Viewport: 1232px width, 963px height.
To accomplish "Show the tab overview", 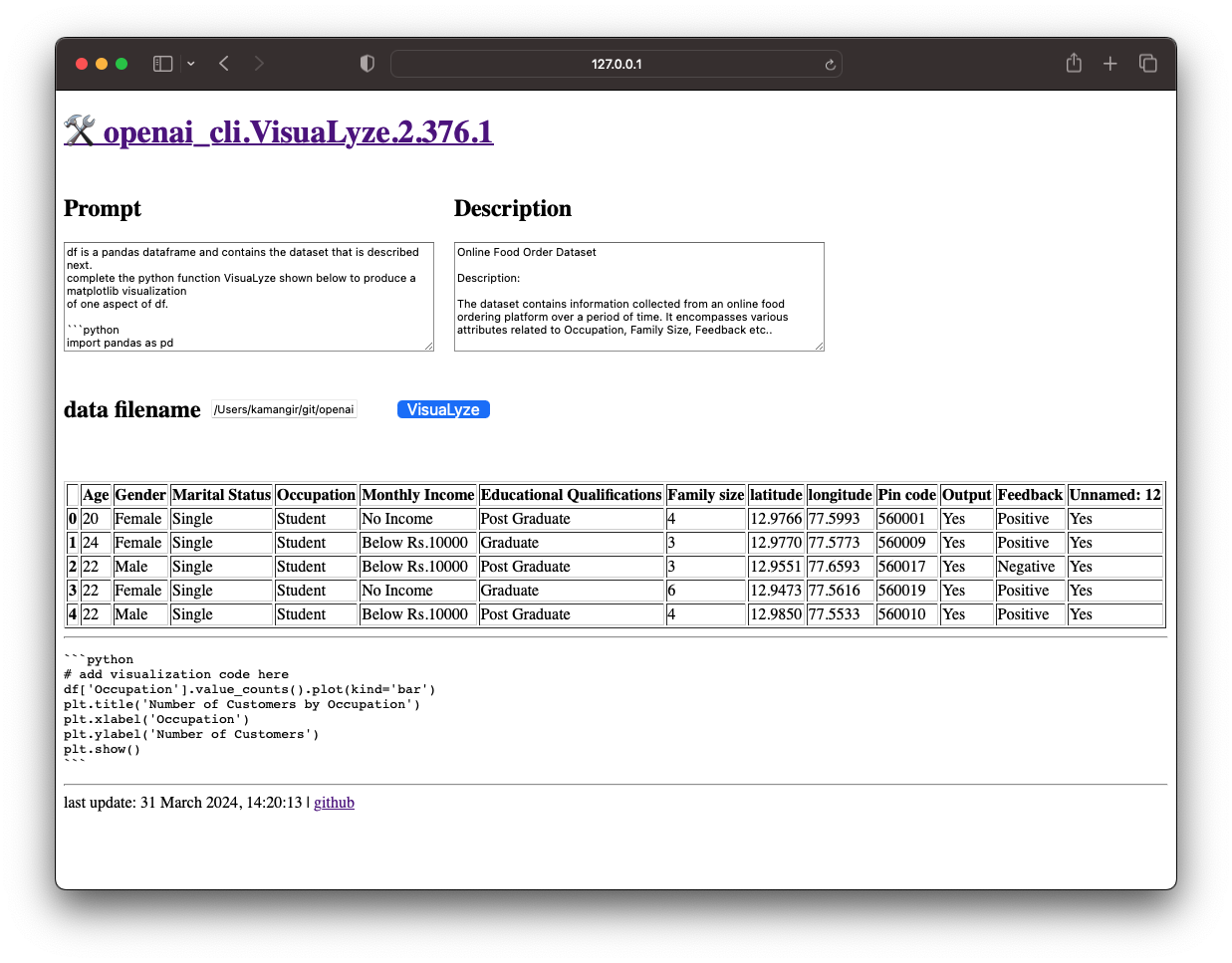I will point(1148,64).
